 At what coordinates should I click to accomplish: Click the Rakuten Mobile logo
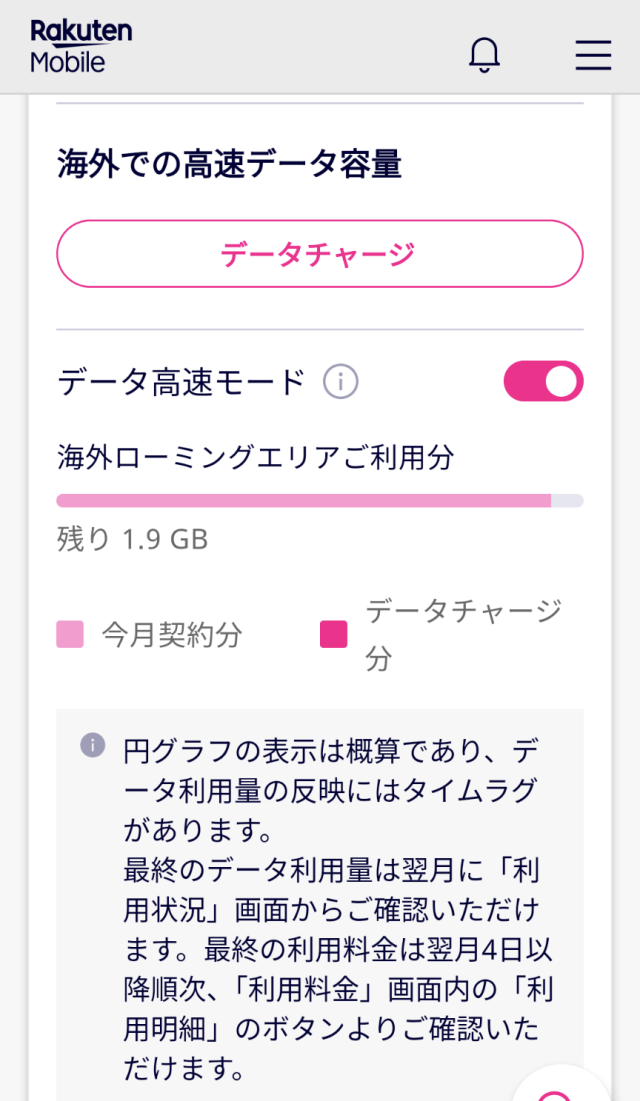point(81,47)
